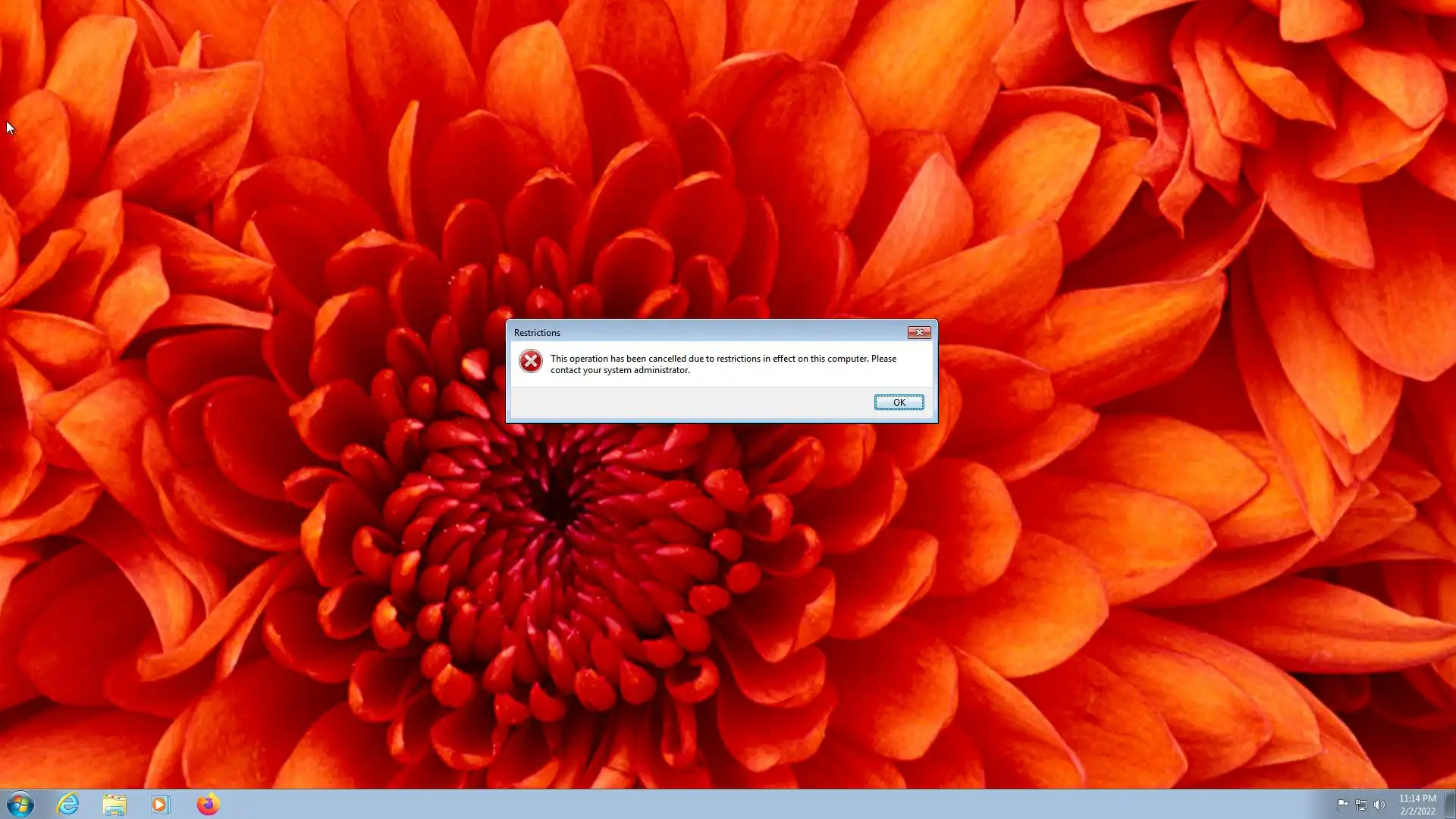Click the empty middle area of the taskbar
Viewport: 1456px width, 819px height.
pos(758,804)
